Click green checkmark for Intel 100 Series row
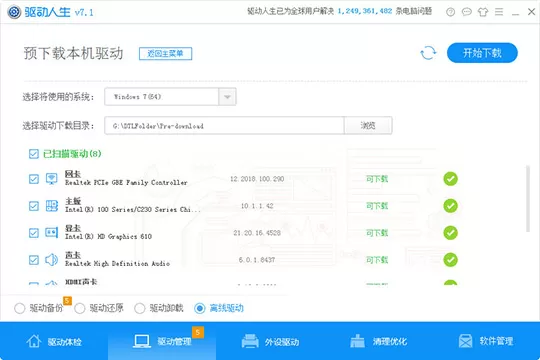 [x=450, y=206]
